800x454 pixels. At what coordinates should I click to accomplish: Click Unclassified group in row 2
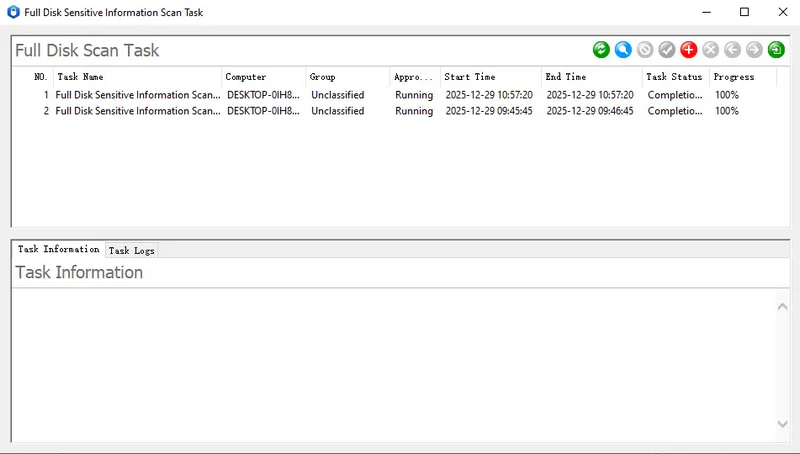pyautogui.click(x=338, y=111)
